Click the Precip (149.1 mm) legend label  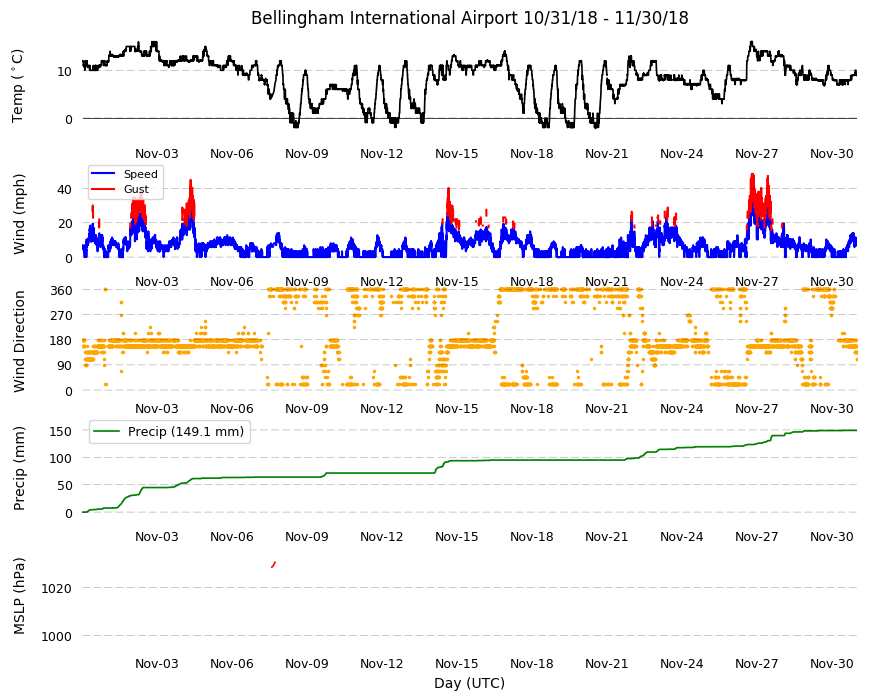(186, 432)
